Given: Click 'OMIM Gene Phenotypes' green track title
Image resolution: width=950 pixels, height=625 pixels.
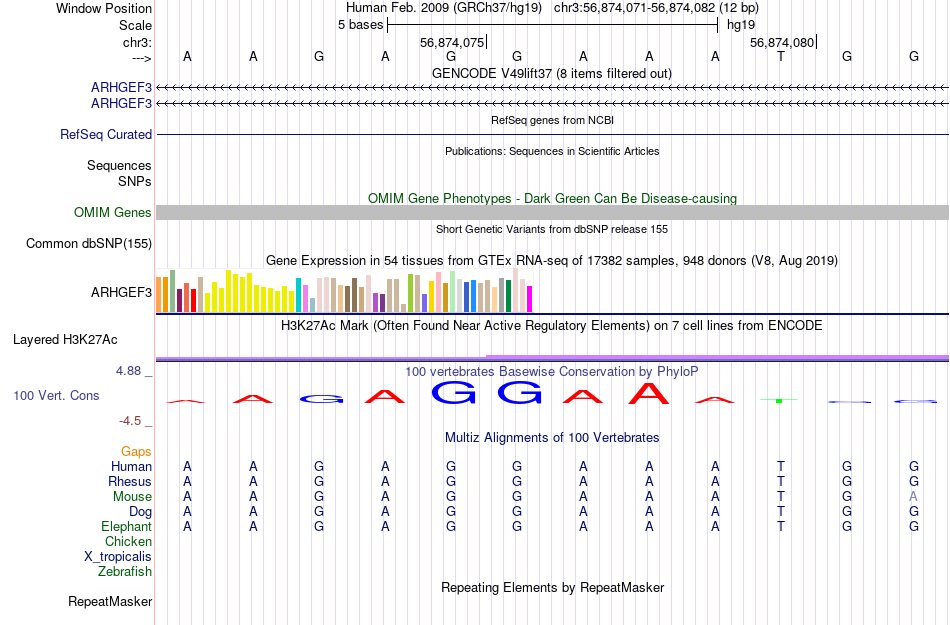Looking at the screenshot, I should click(553, 198).
